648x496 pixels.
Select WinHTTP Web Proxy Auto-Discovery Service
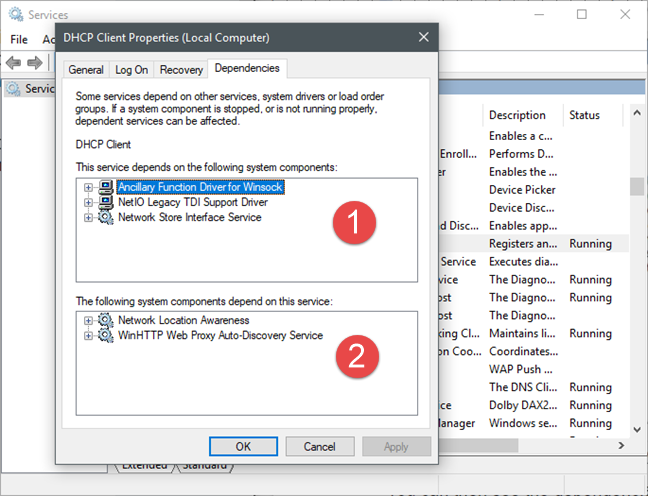pyautogui.click(x=220, y=335)
